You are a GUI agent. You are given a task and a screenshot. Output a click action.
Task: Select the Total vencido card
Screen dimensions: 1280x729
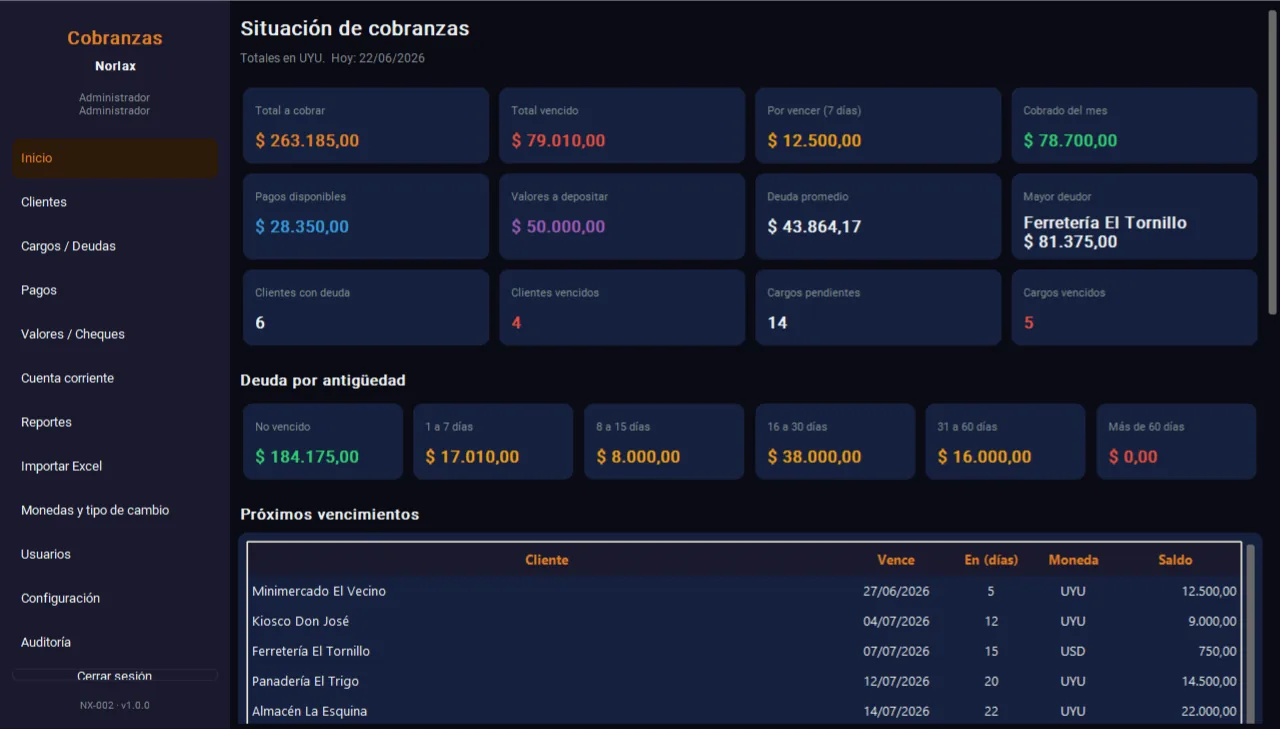pyautogui.click(x=622, y=126)
